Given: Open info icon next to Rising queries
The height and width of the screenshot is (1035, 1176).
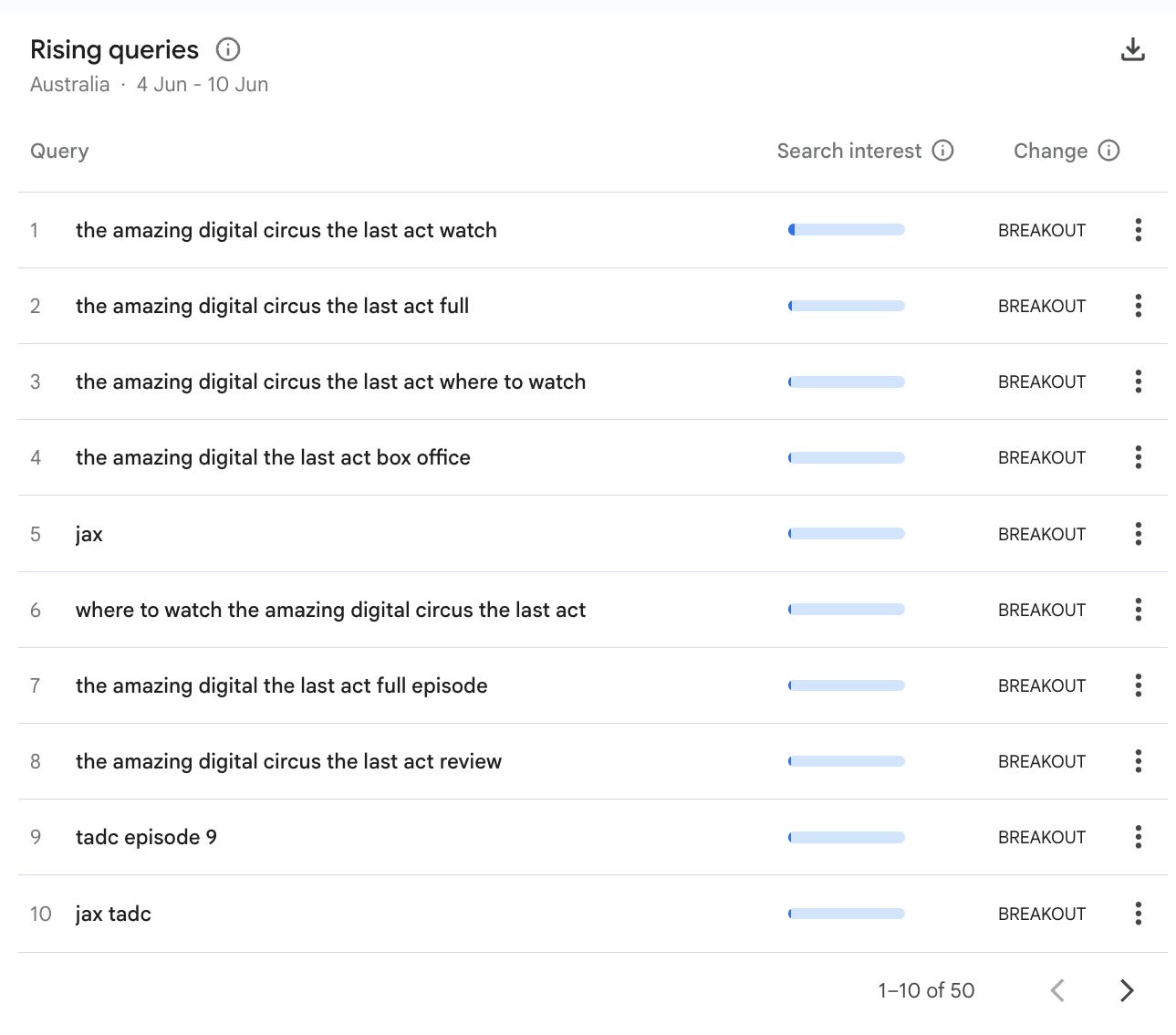Looking at the screenshot, I should click(228, 49).
